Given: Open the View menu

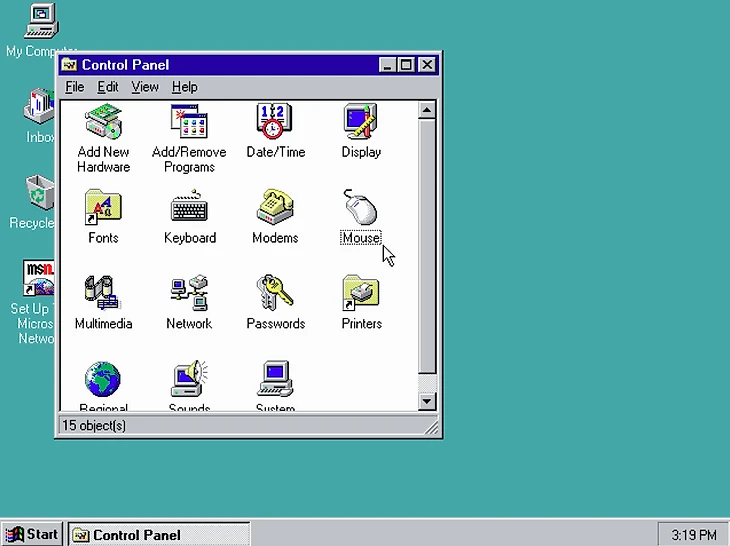Looking at the screenshot, I should click(145, 87).
